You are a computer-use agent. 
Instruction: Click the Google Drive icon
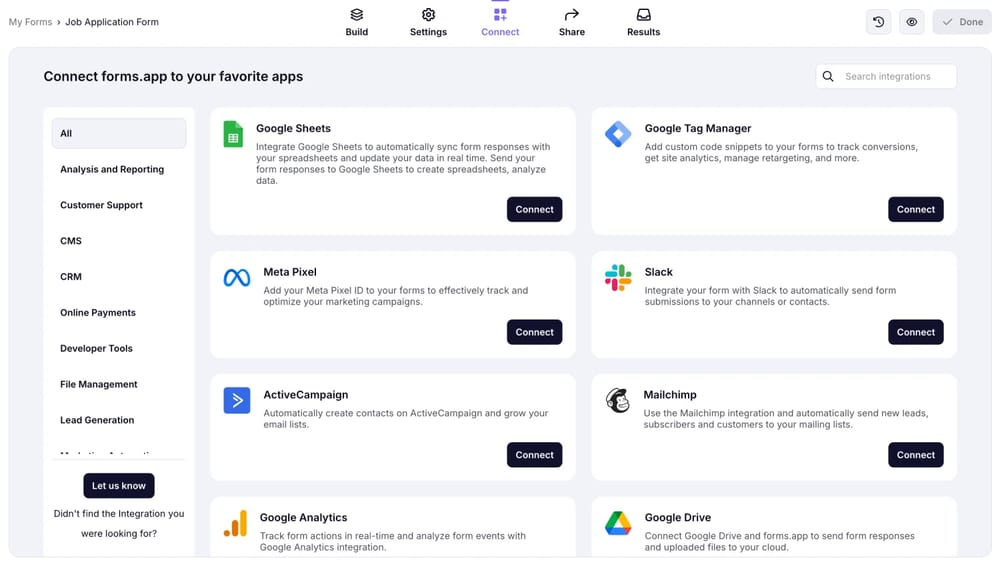(618, 523)
